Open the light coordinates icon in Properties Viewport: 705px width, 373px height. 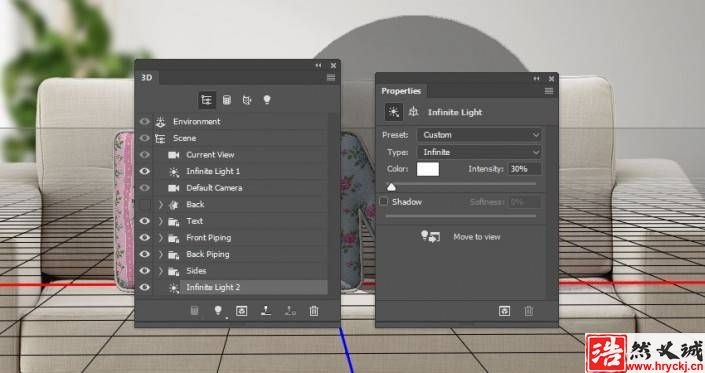414,112
